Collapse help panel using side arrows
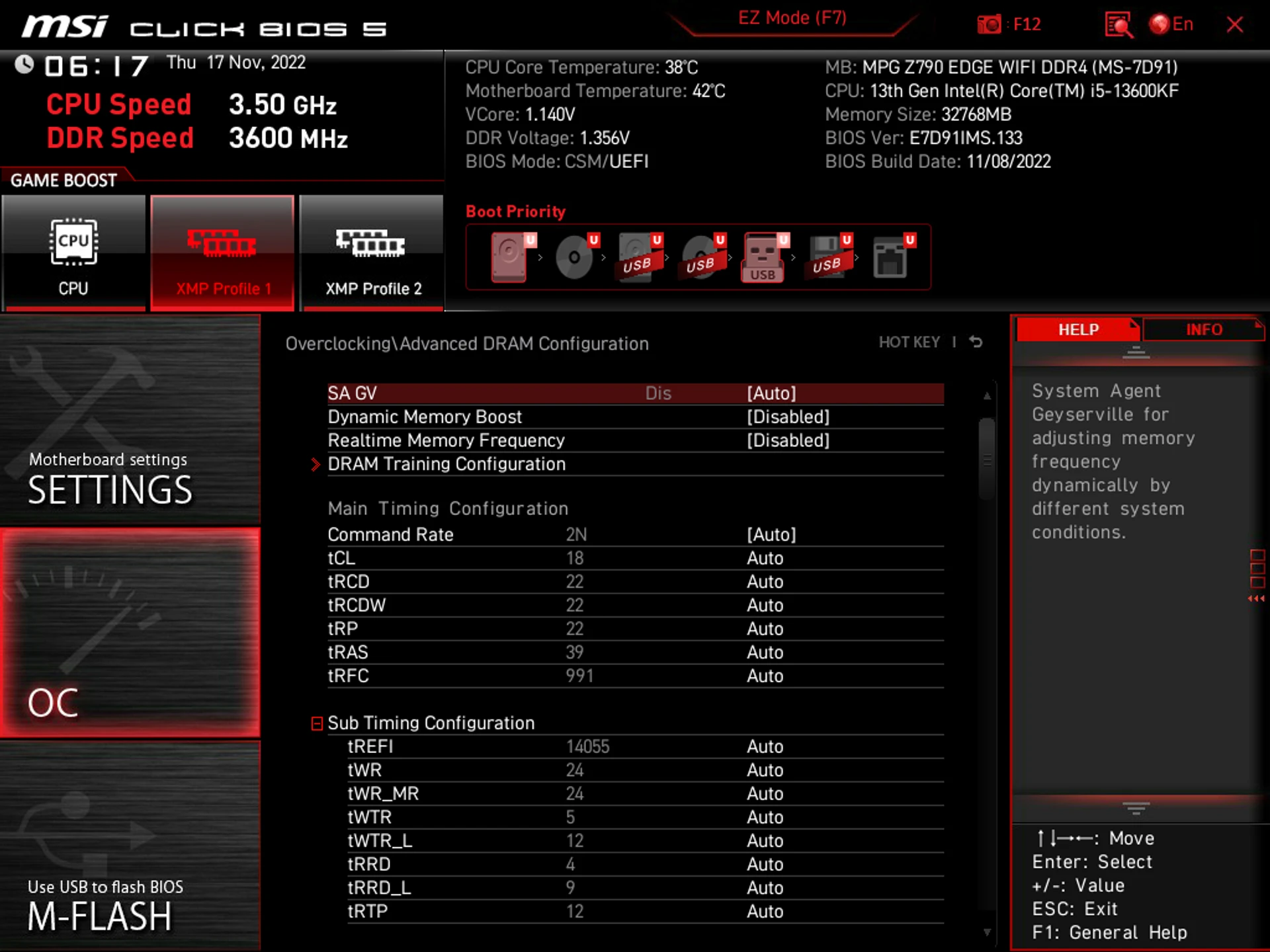This screenshot has width=1270, height=952. [1256, 599]
